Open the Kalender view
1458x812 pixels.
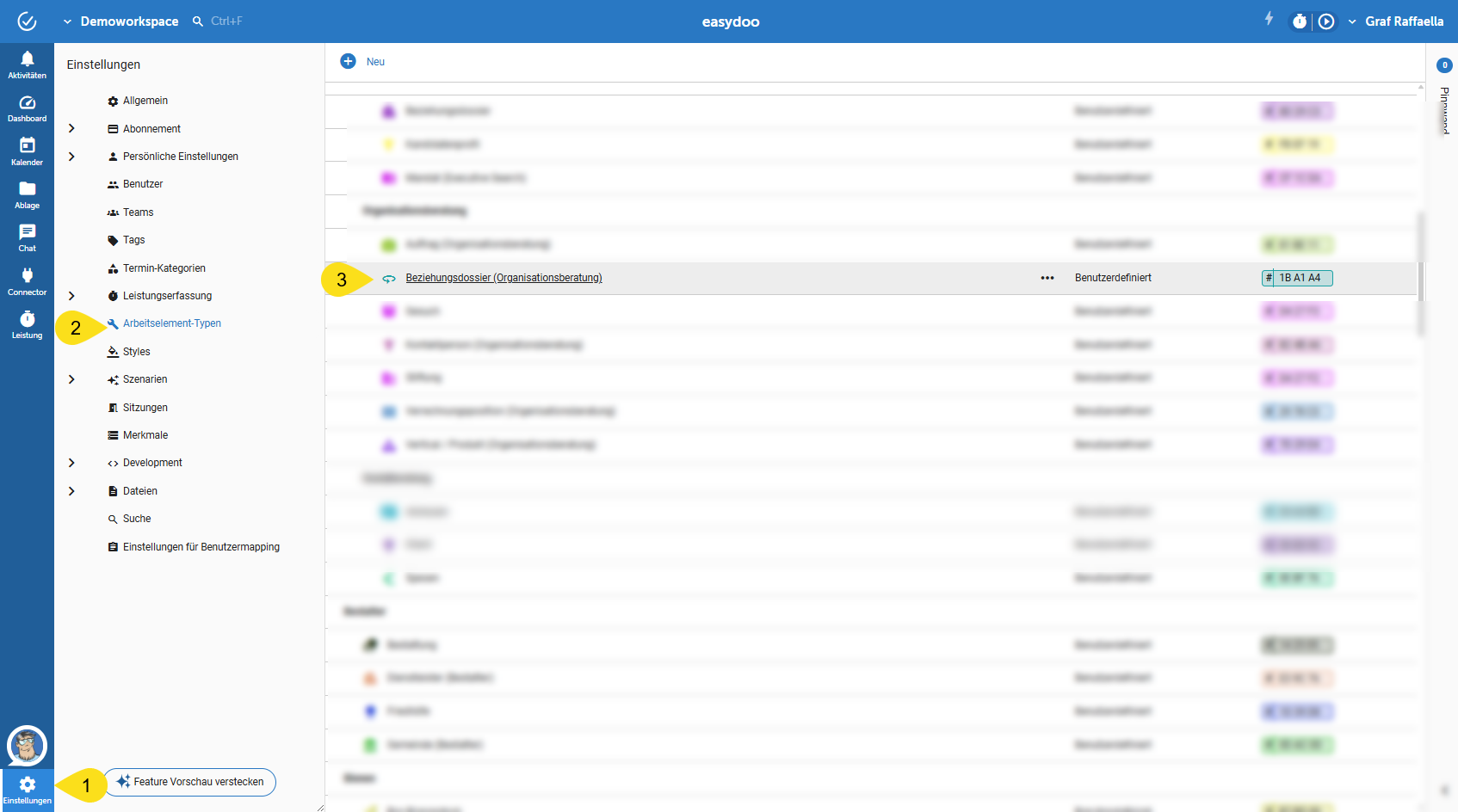[27, 151]
